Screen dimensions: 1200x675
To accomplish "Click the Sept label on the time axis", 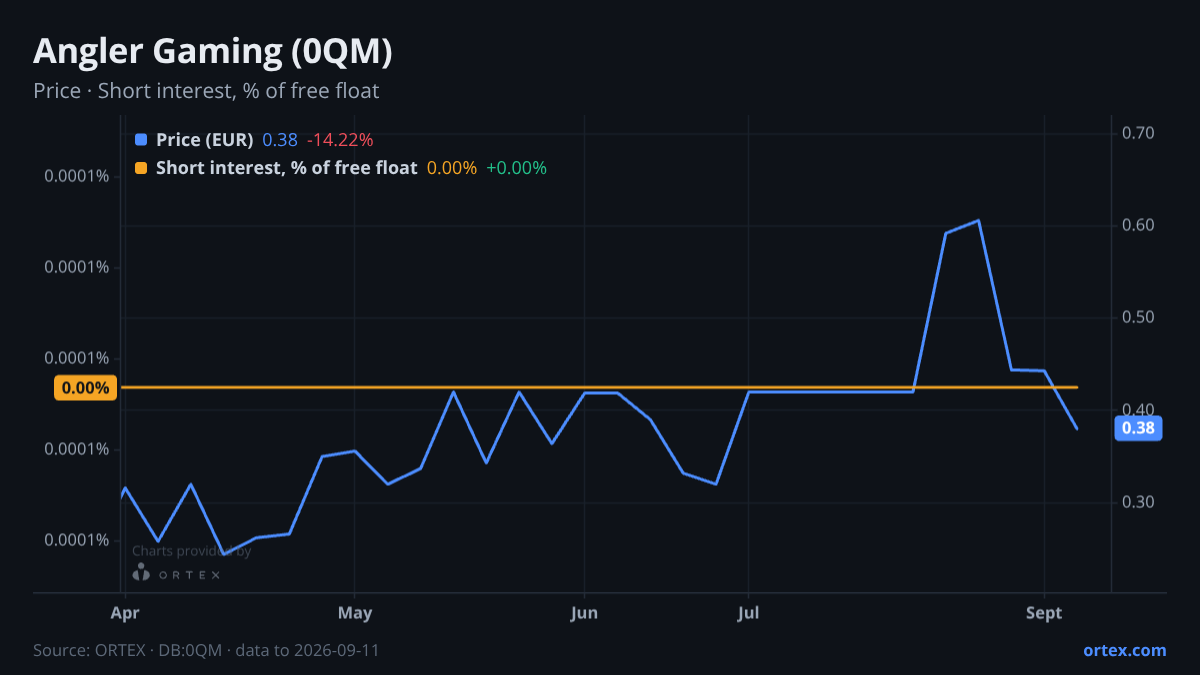I will pyautogui.click(x=1044, y=613).
